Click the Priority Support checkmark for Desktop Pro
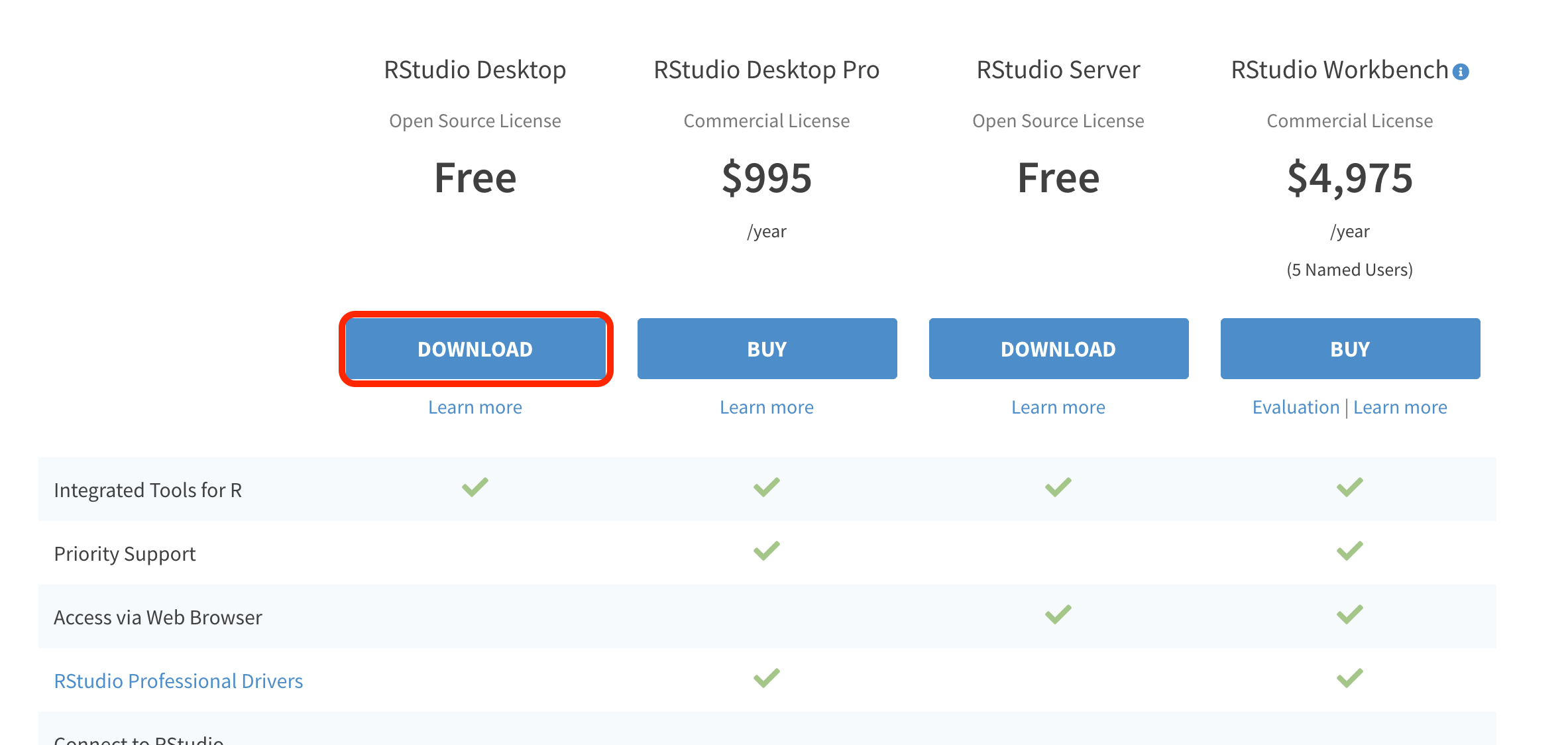This screenshot has width=1568, height=745. (x=767, y=551)
